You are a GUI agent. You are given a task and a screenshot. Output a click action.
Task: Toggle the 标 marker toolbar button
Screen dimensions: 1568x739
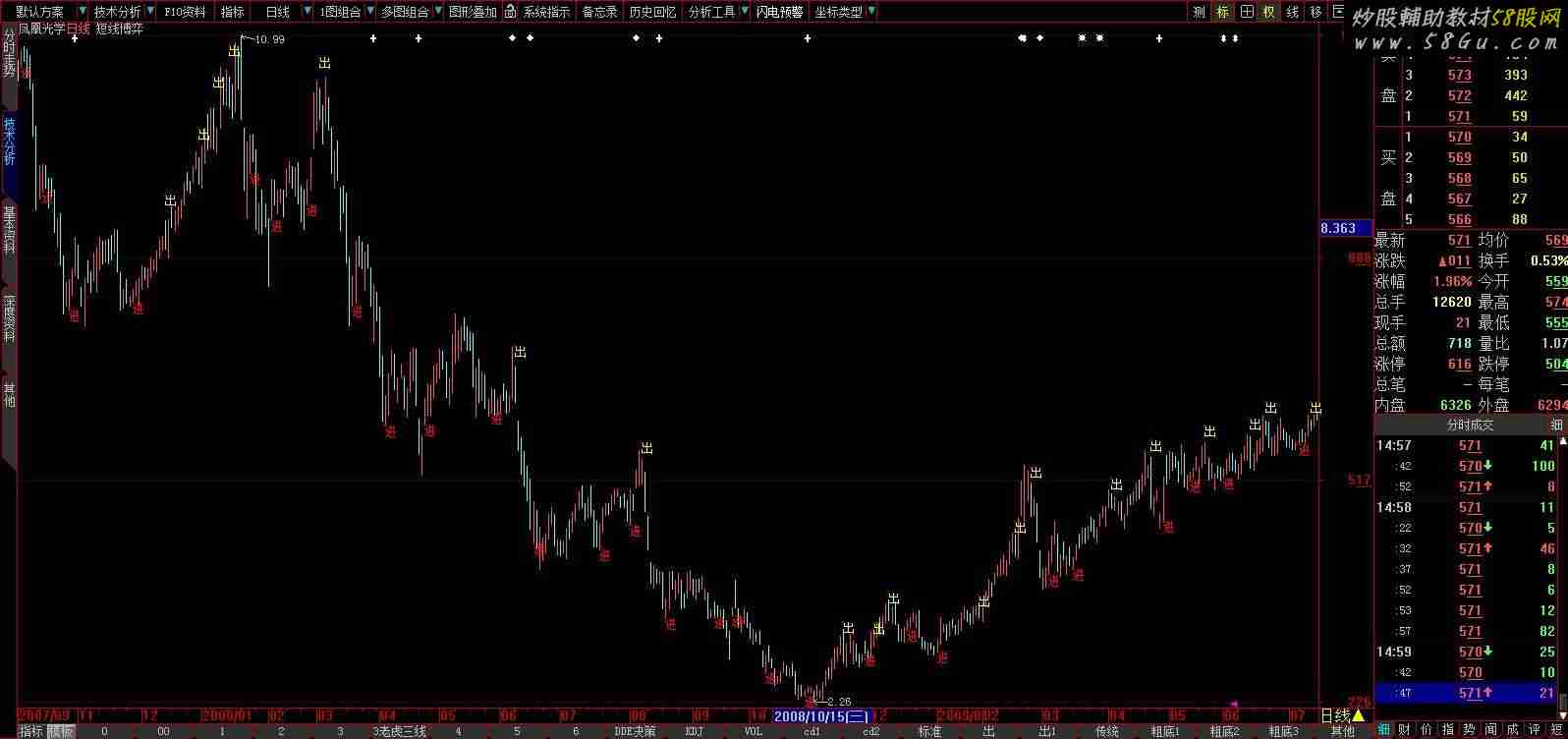(1223, 12)
